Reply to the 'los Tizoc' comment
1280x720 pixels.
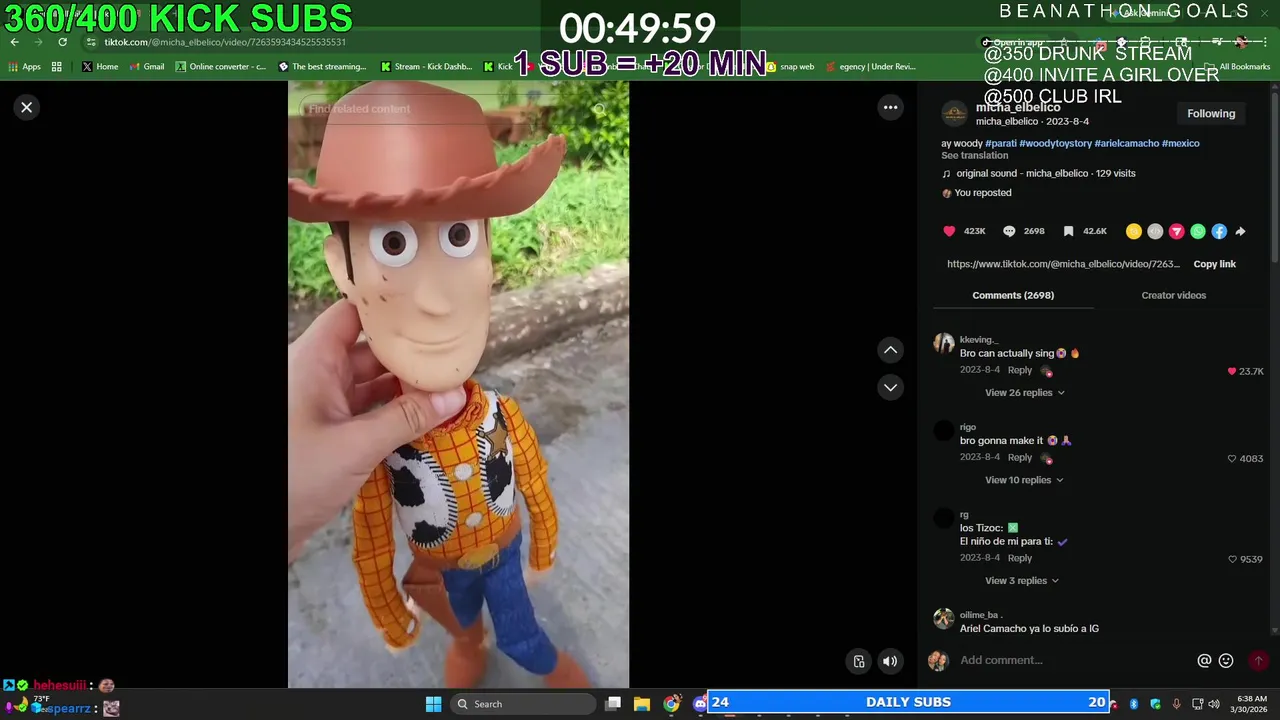click(x=1019, y=558)
